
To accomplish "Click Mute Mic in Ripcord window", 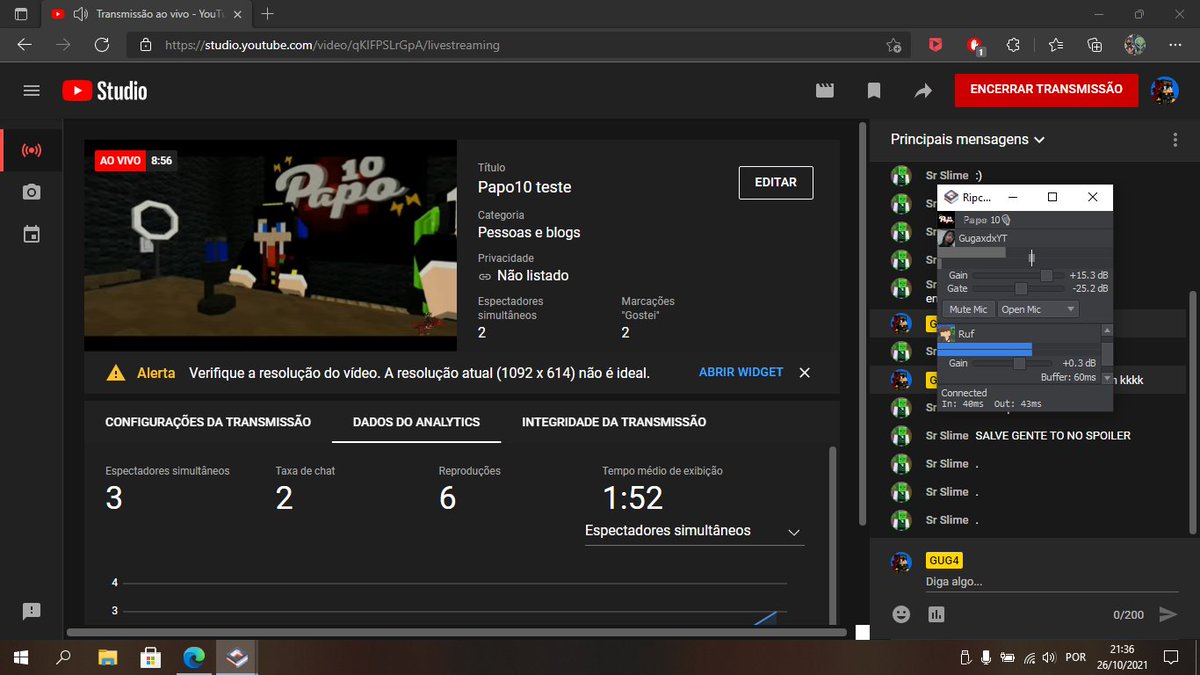I will pos(968,309).
